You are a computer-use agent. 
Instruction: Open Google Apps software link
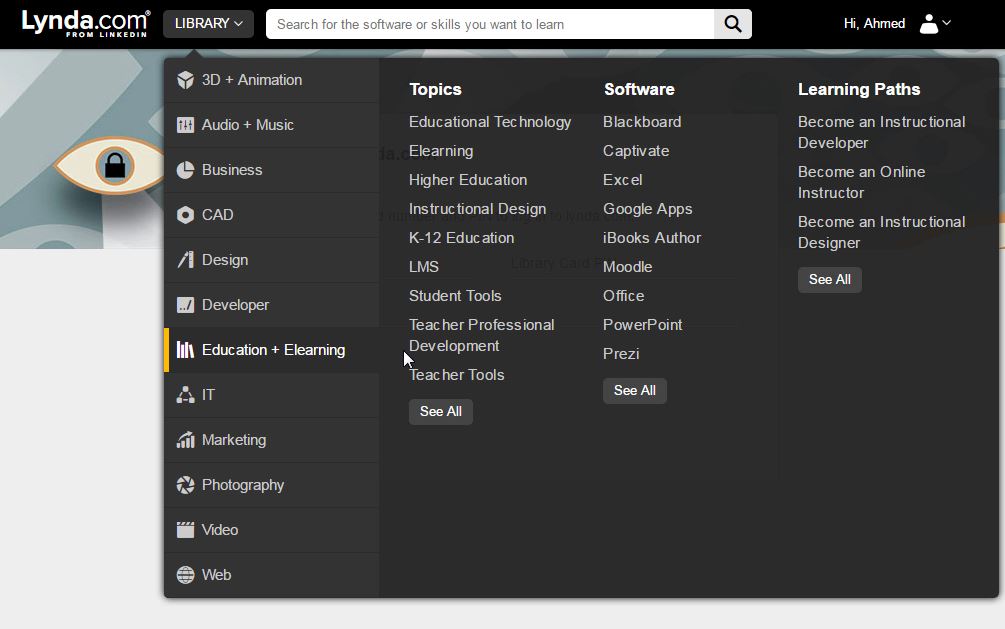tap(647, 208)
